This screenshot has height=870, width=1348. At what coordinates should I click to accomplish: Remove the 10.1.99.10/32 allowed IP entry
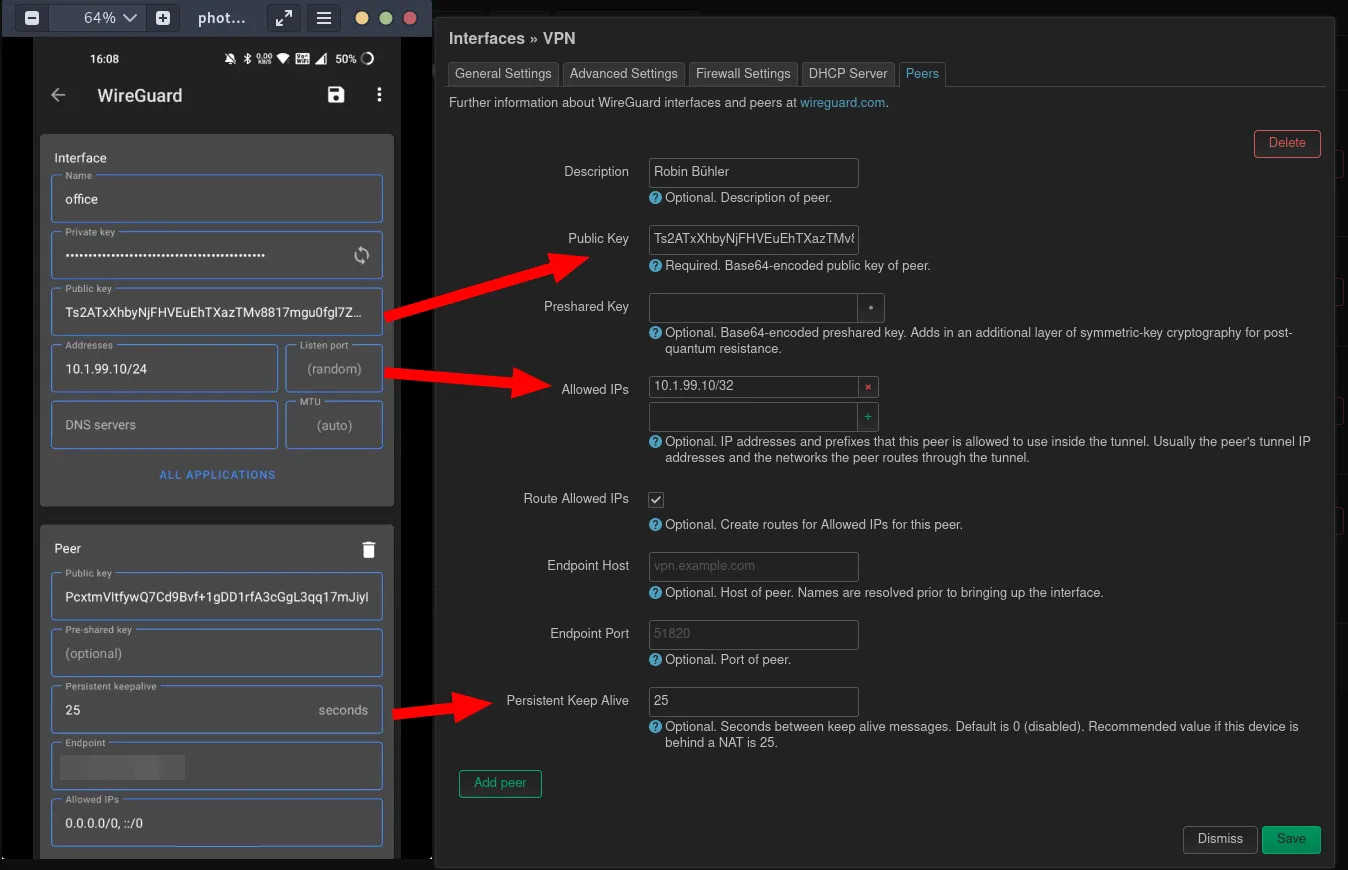point(868,387)
